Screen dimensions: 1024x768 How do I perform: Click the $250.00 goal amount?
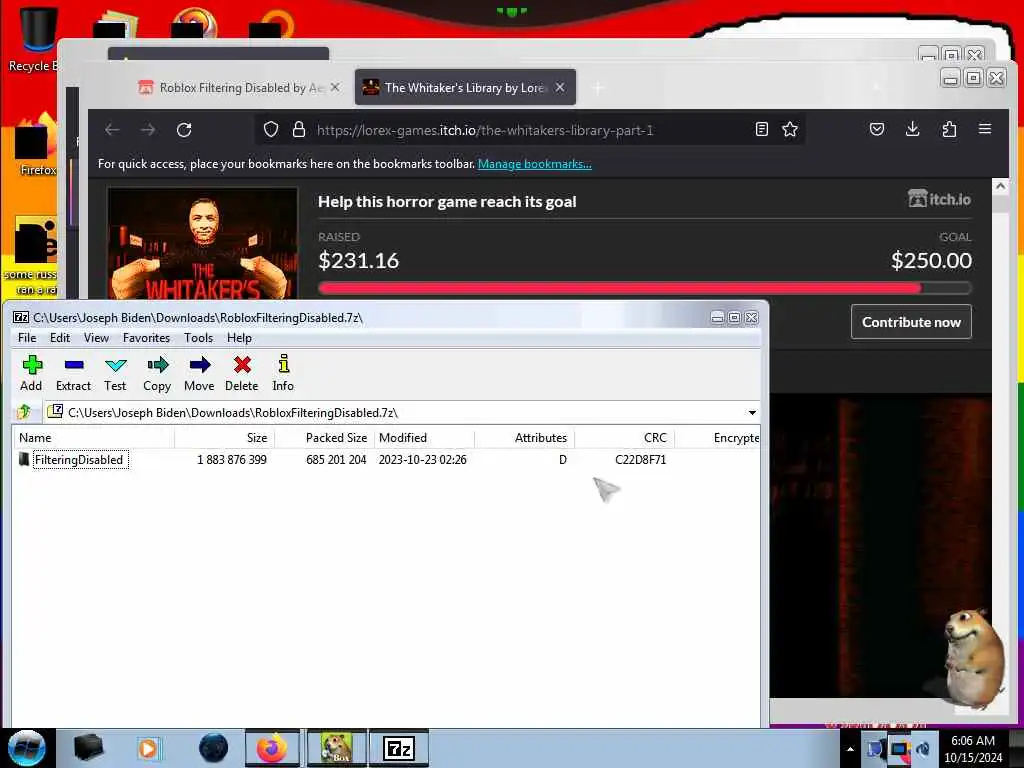pyautogui.click(x=931, y=261)
